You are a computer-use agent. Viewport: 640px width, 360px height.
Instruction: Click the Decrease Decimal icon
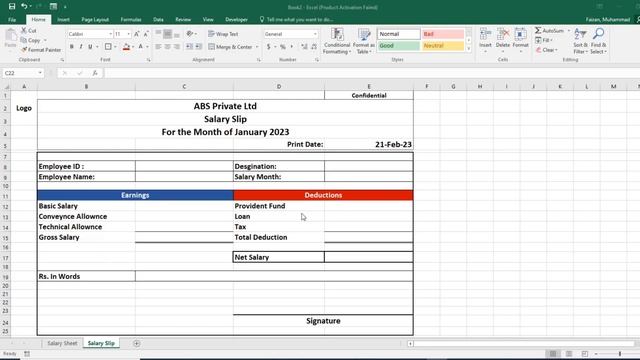pos(313,47)
